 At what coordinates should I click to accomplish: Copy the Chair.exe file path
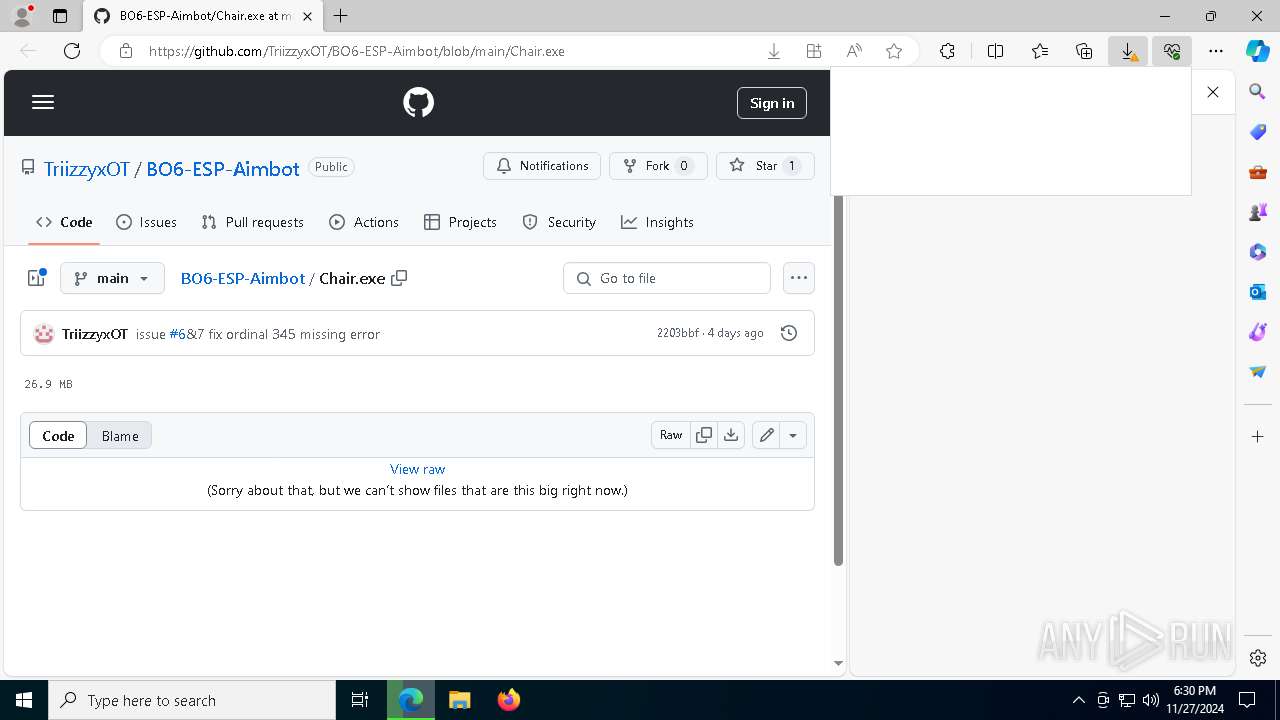(x=399, y=278)
